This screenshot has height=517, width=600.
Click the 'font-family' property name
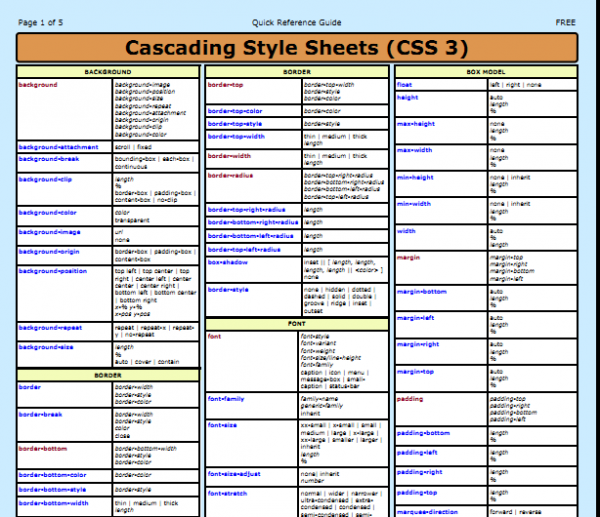(x=226, y=399)
